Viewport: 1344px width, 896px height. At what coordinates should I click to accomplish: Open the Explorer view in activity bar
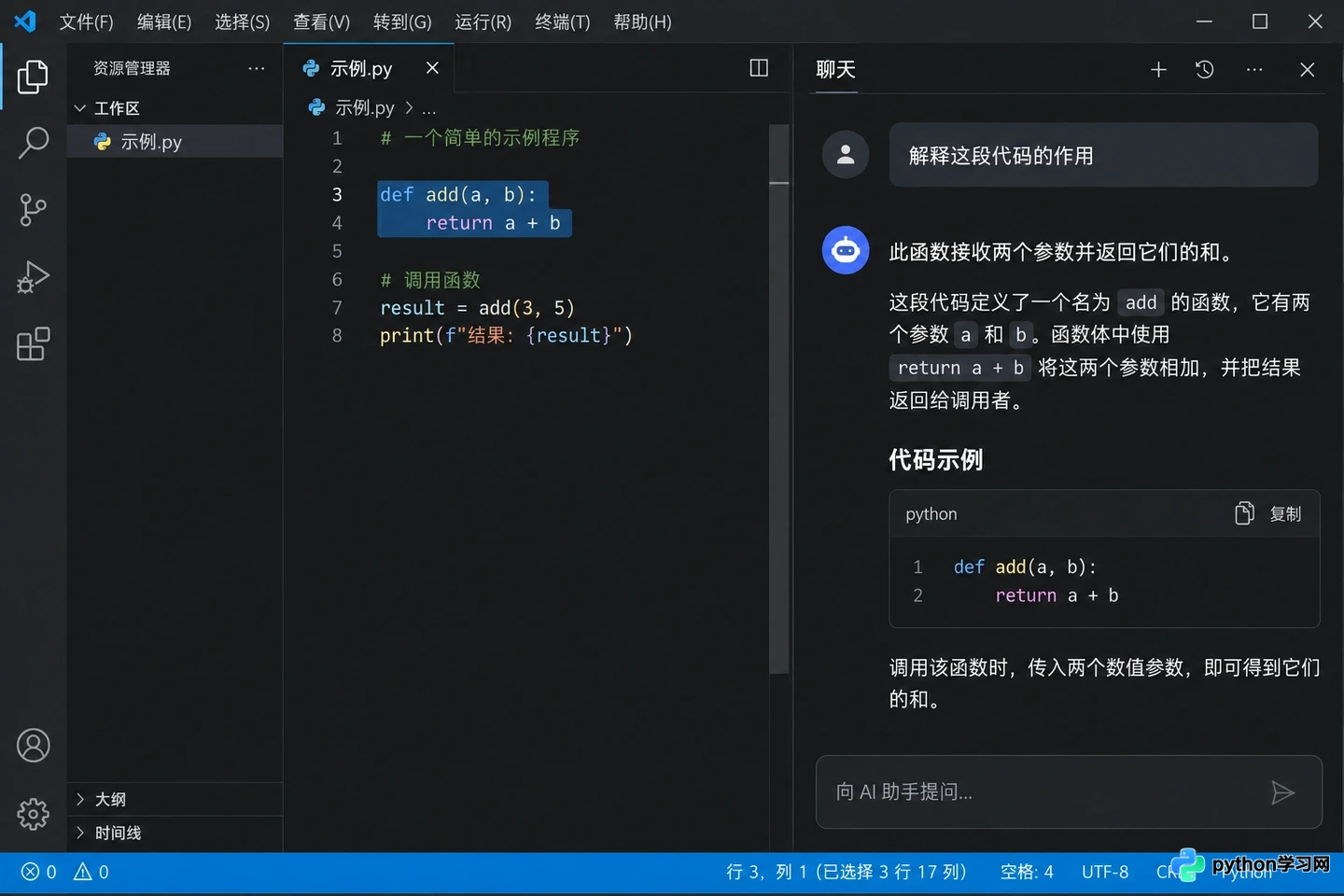(x=33, y=77)
